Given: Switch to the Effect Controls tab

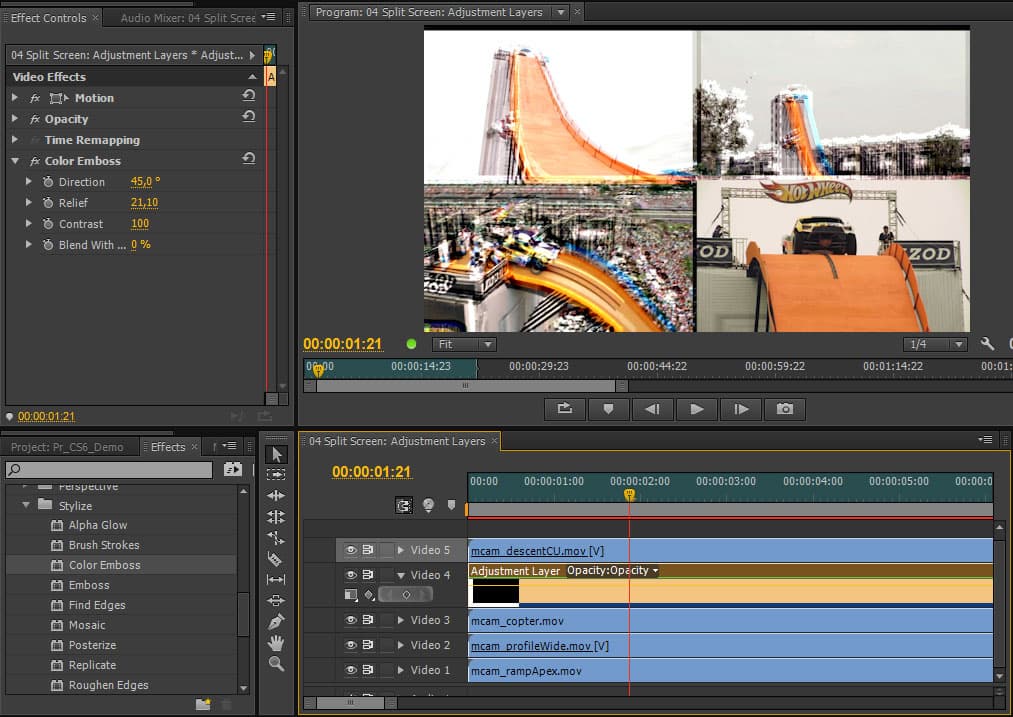Looking at the screenshot, I should point(48,18).
